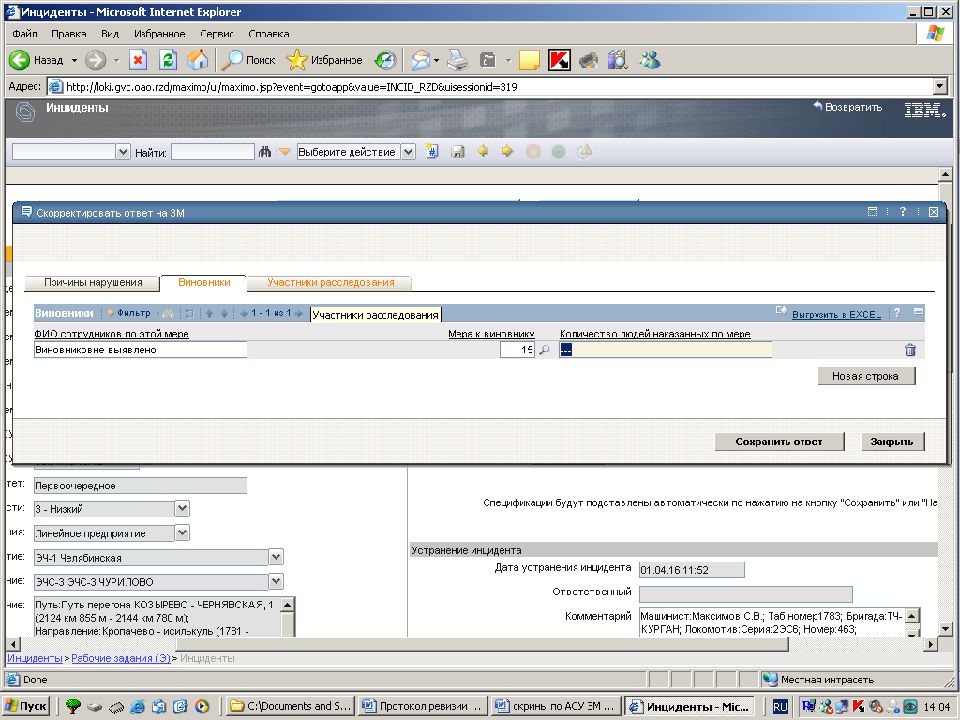
Task: Switch to the C:\Documents and S... taskbar window
Action: (x=290, y=706)
